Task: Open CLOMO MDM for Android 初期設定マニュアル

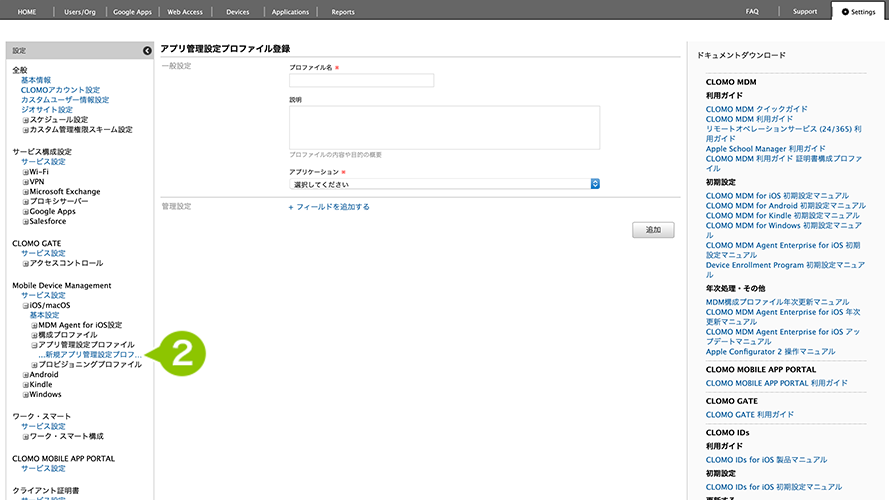Action: (785, 206)
